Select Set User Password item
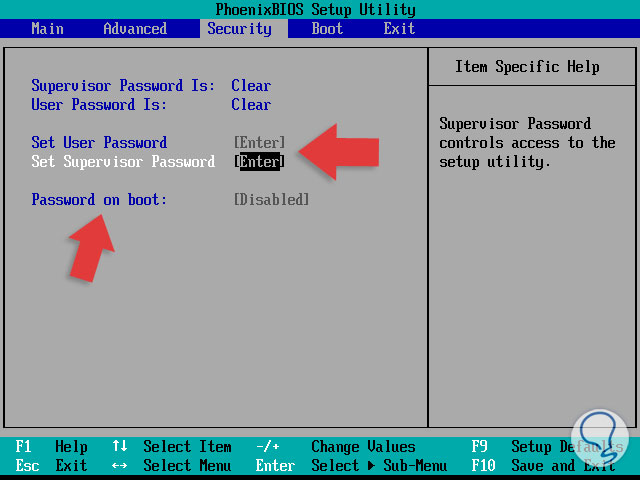The width and height of the screenshot is (640, 480). (99, 142)
